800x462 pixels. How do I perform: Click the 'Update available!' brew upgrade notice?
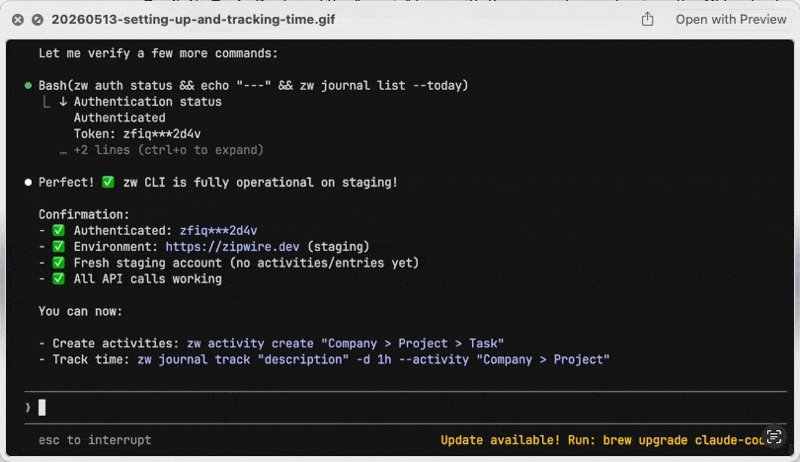[x=602, y=440]
